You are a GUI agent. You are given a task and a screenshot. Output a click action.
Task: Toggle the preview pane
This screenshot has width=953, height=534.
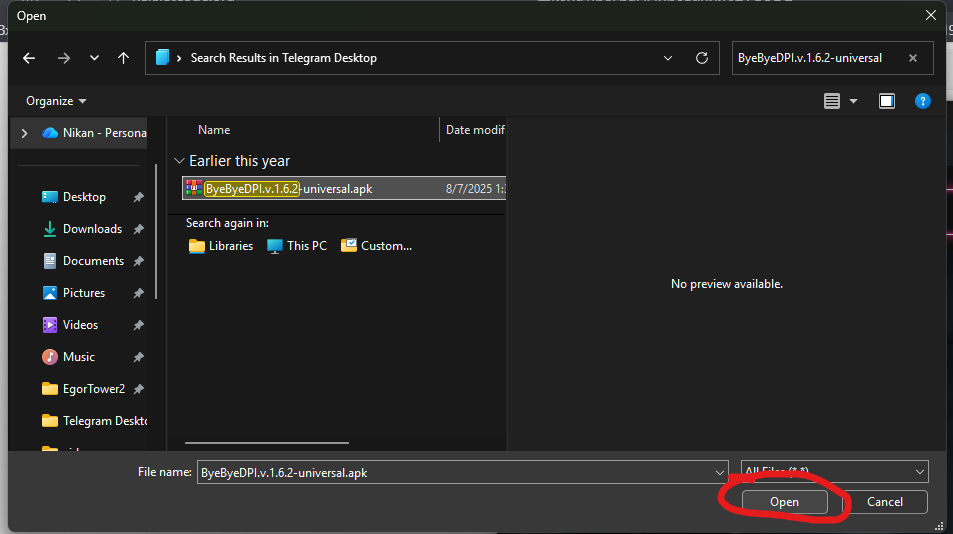[x=887, y=101]
